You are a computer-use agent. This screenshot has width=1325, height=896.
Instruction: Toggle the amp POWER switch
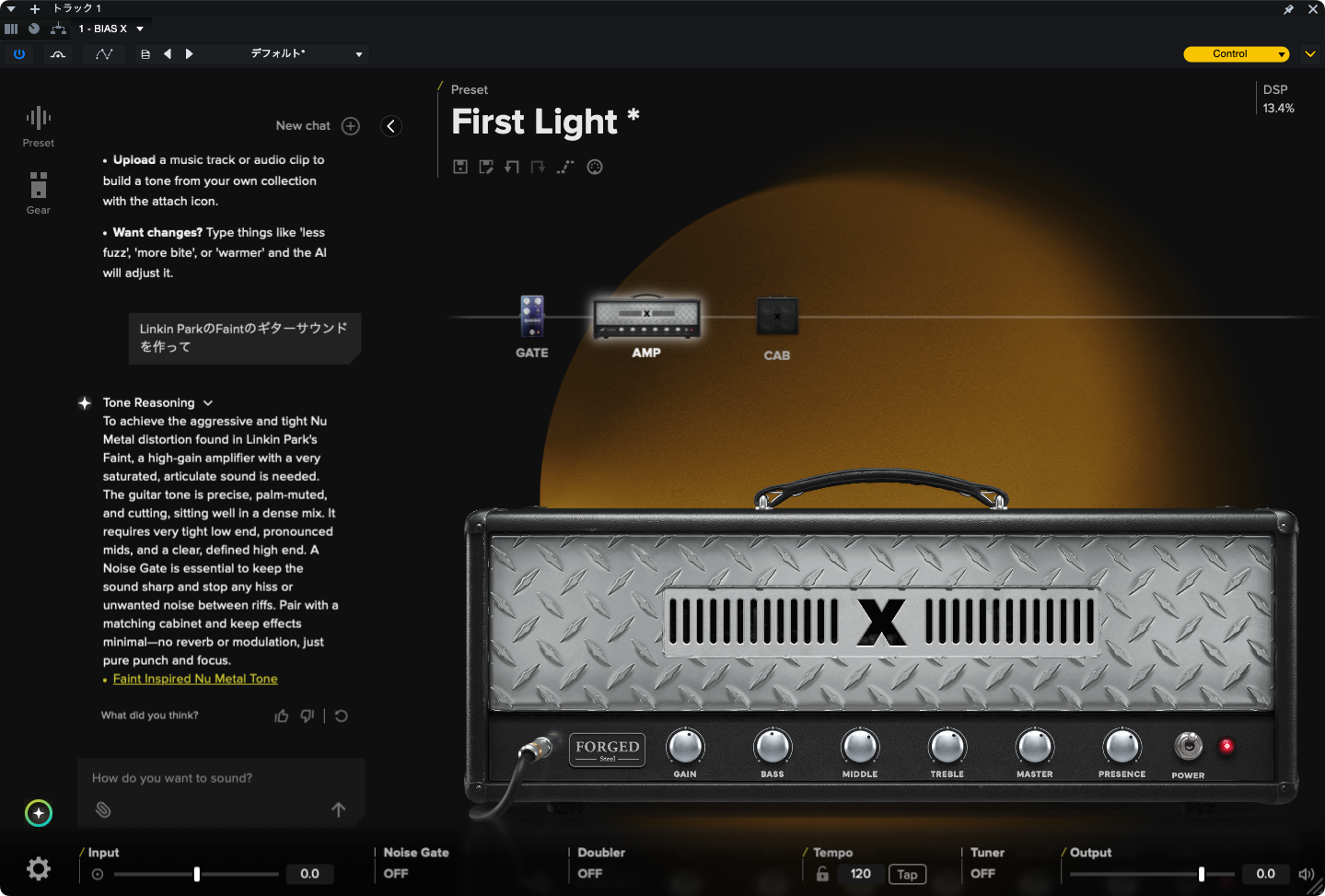[1188, 746]
